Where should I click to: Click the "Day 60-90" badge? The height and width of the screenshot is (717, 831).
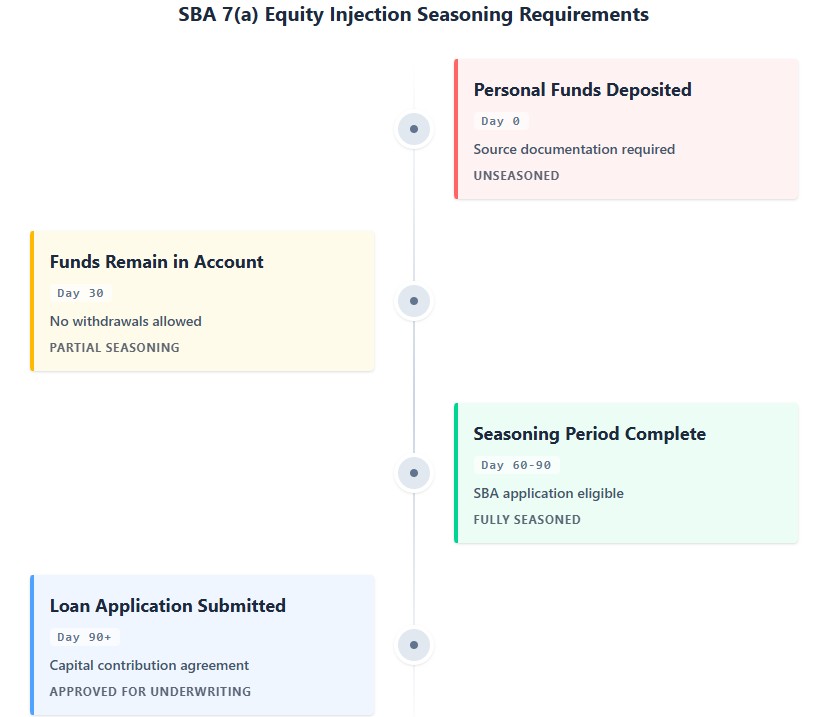(516, 465)
